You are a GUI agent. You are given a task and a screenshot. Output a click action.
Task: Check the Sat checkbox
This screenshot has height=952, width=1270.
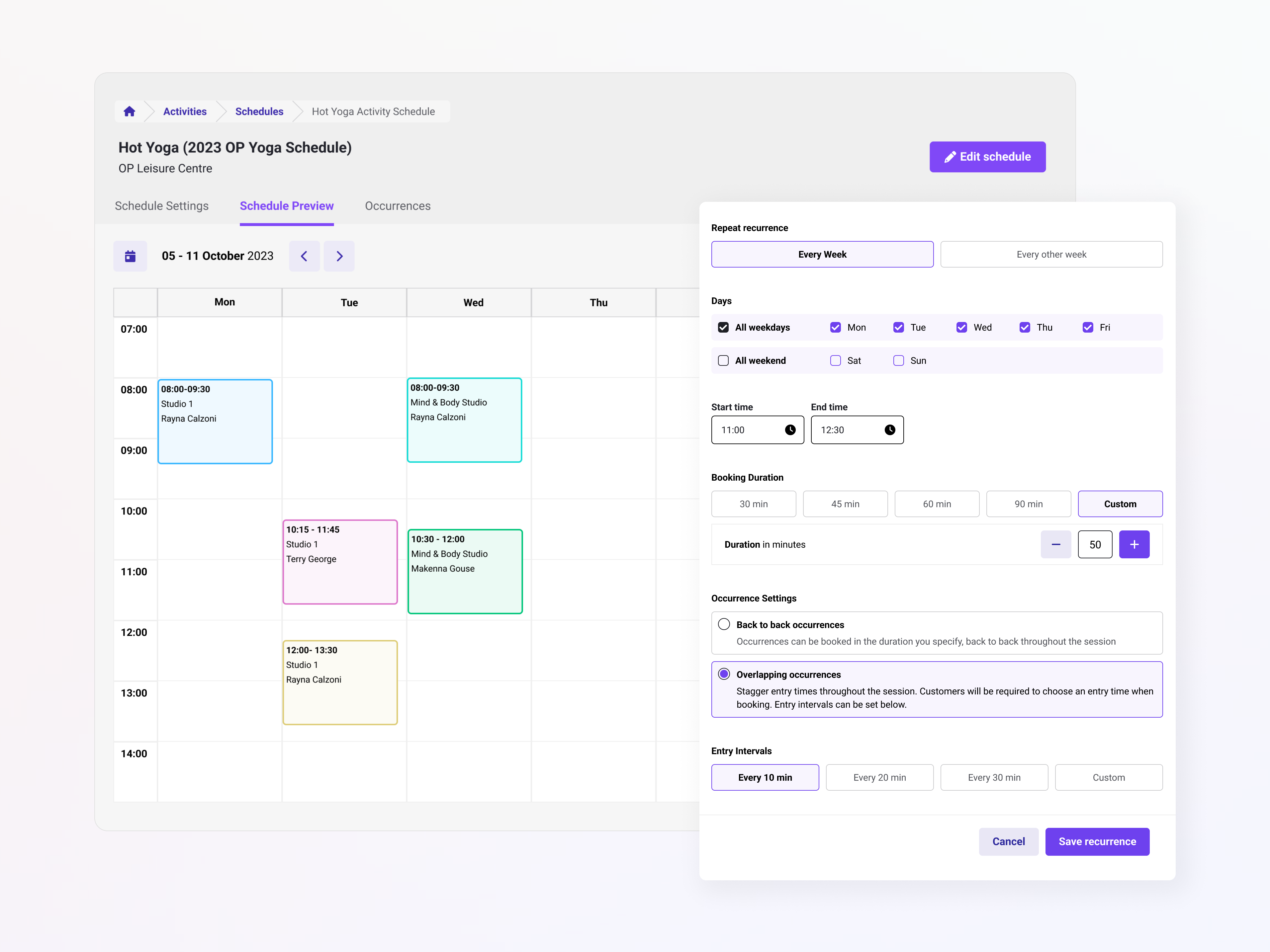point(835,360)
